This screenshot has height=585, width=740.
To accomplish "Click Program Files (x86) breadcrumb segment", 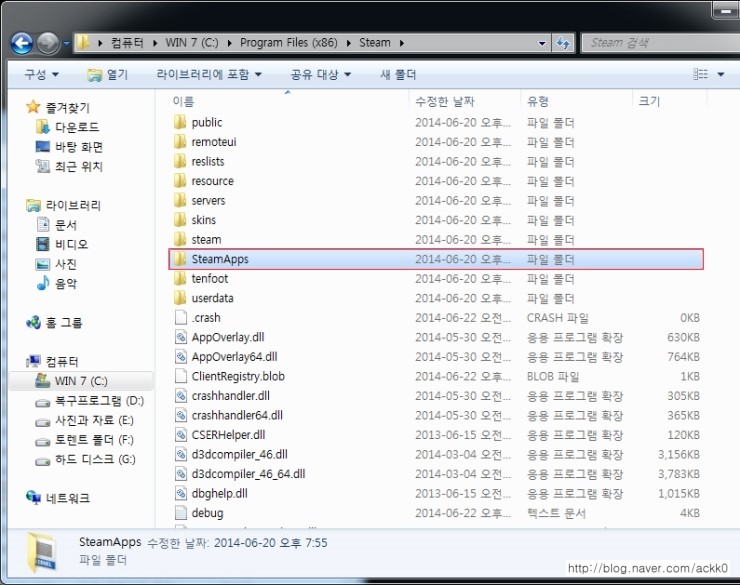I will click(288, 43).
